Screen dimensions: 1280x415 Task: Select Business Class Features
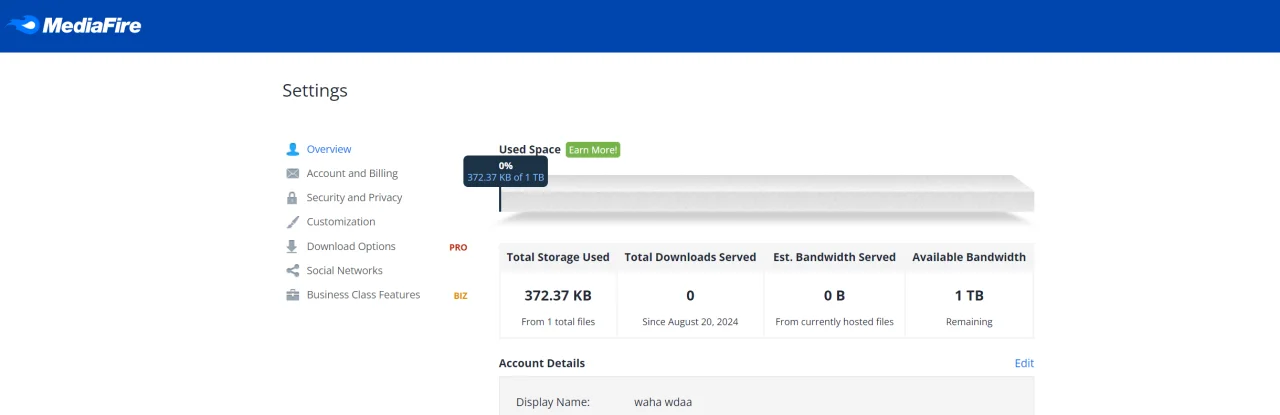pos(363,295)
